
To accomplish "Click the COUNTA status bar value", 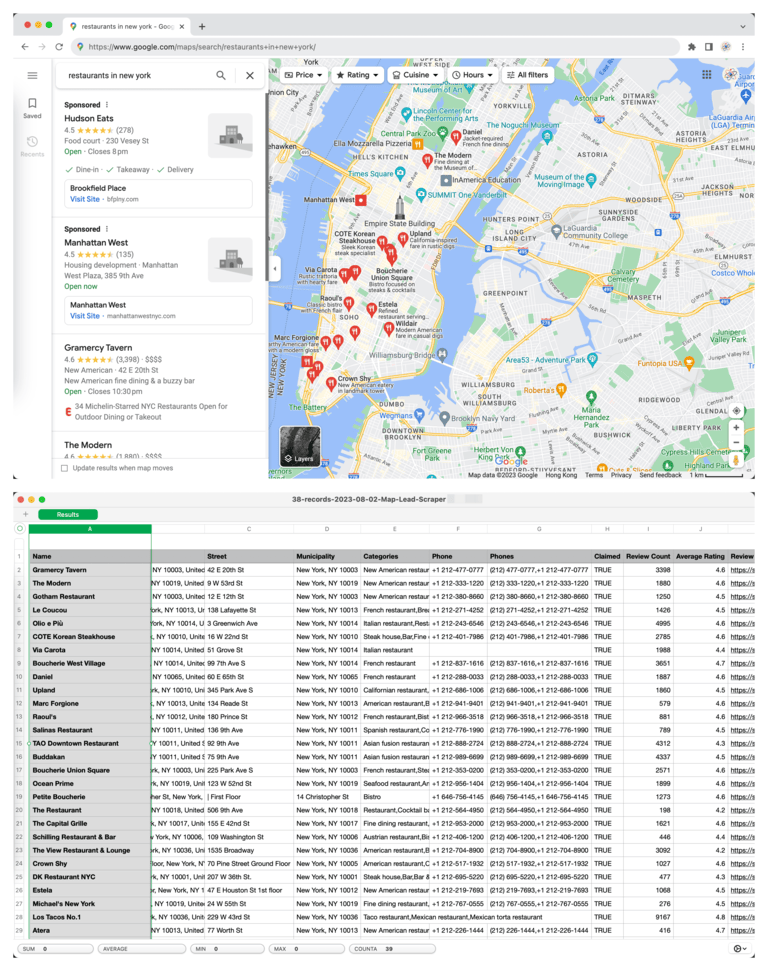I will [x=393, y=949].
